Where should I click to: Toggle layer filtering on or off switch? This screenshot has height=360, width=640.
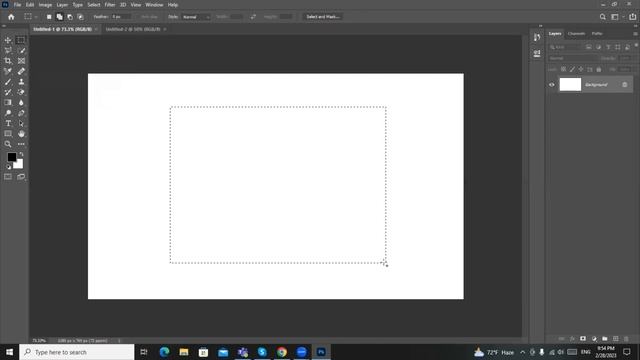[x=636, y=46]
